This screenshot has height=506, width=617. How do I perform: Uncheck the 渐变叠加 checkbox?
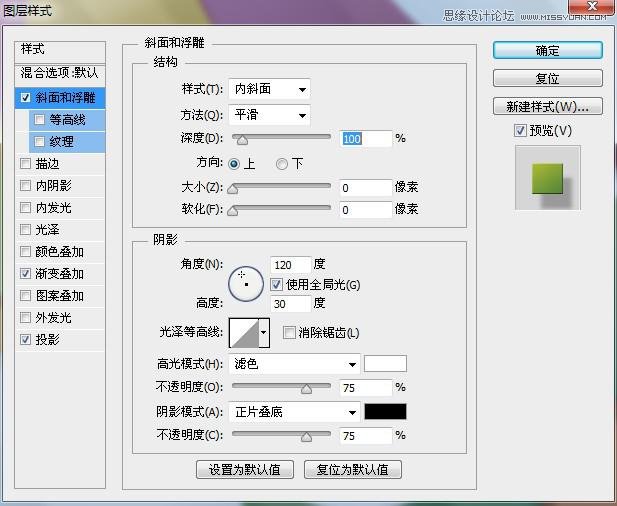click(26, 273)
